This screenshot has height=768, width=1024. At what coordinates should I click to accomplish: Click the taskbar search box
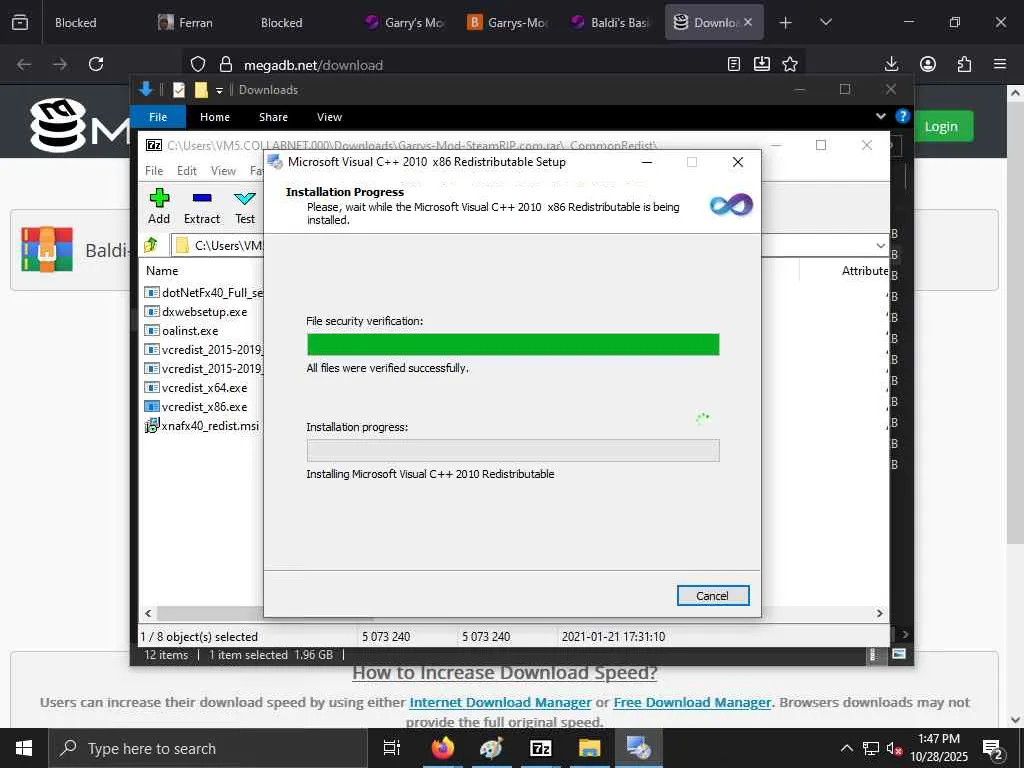click(208, 748)
